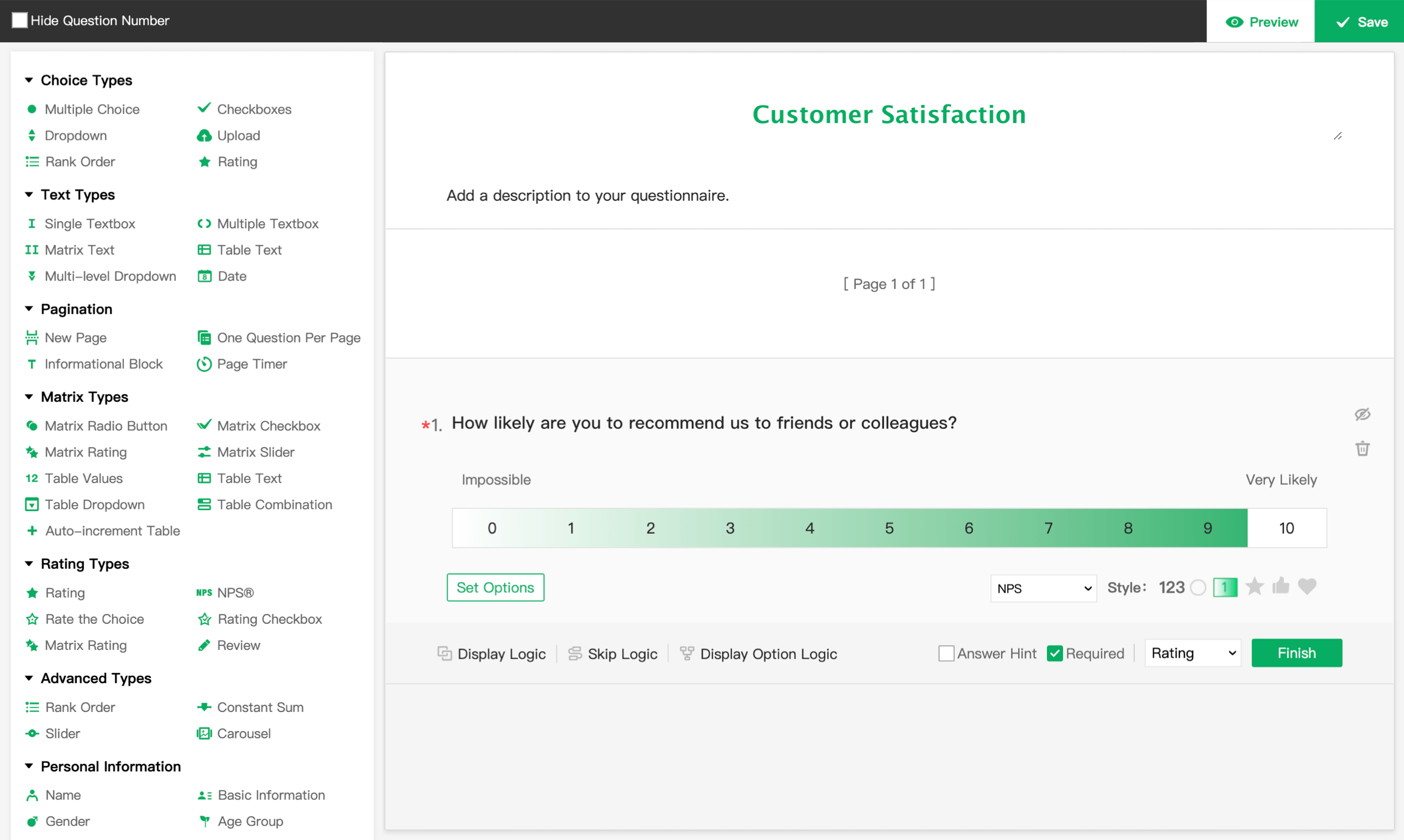1404x840 pixels.
Task: Click the green Finish button
Action: pos(1296,653)
